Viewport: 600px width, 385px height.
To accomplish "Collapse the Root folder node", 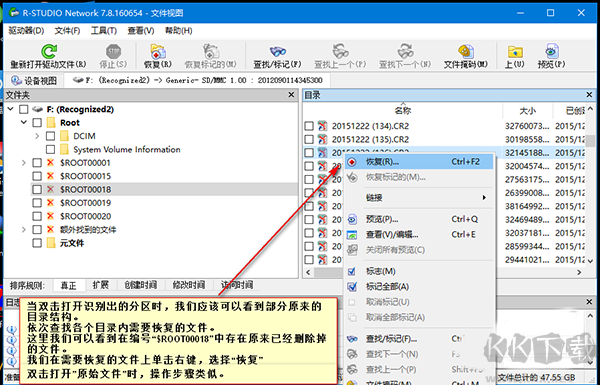I will (x=24, y=122).
